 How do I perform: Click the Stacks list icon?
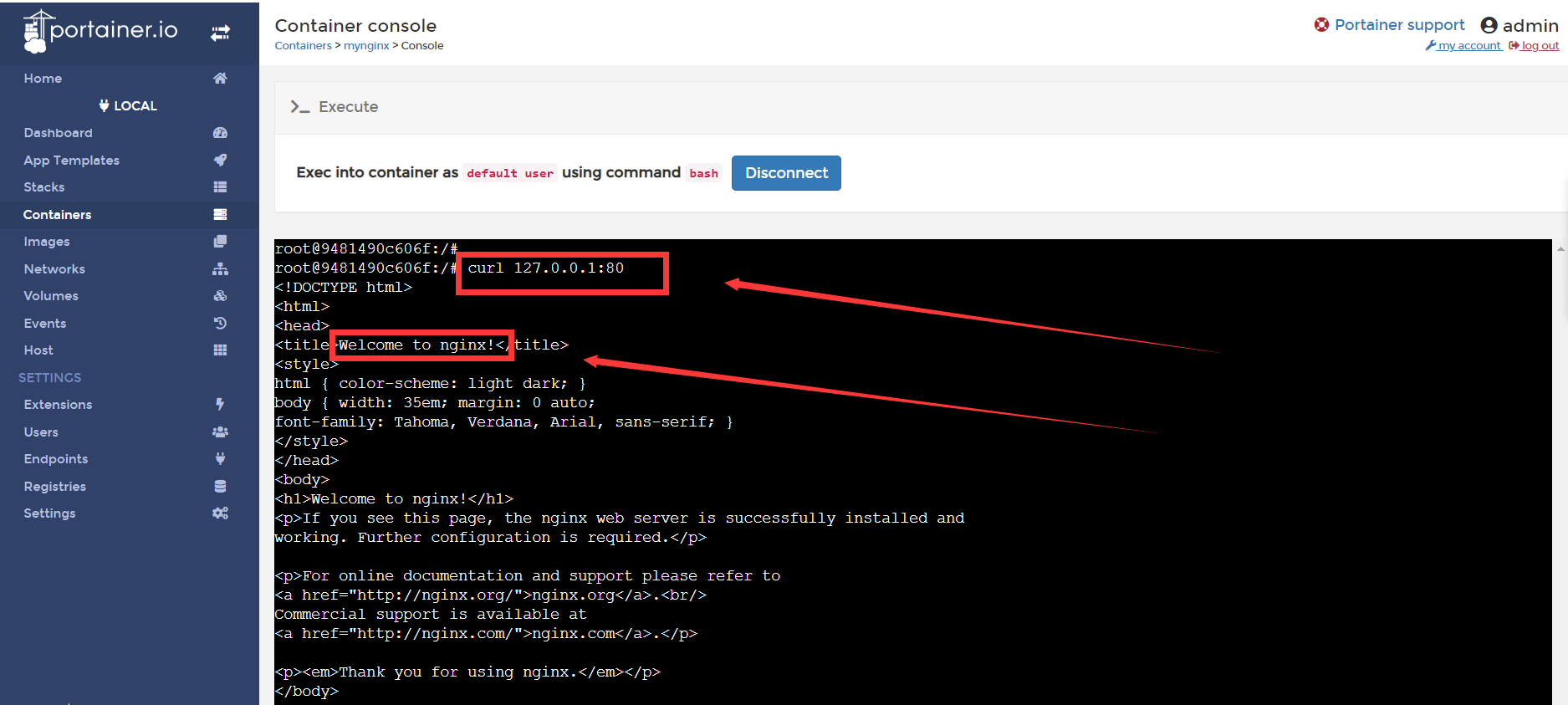click(x=220, y=186)
